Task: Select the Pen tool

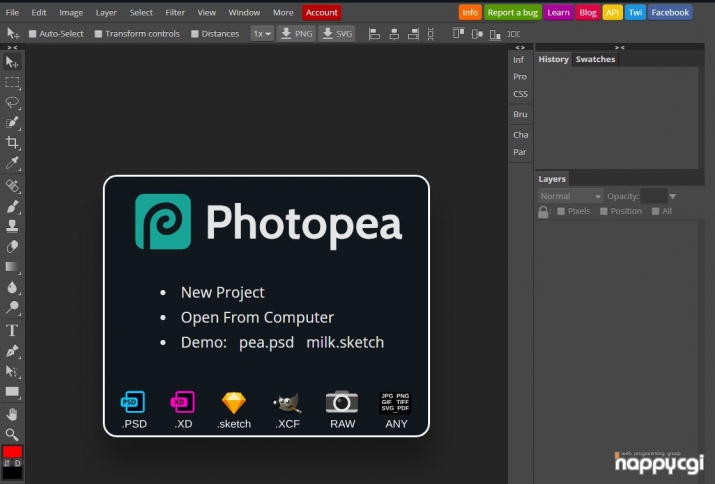Action: [12, 351]
